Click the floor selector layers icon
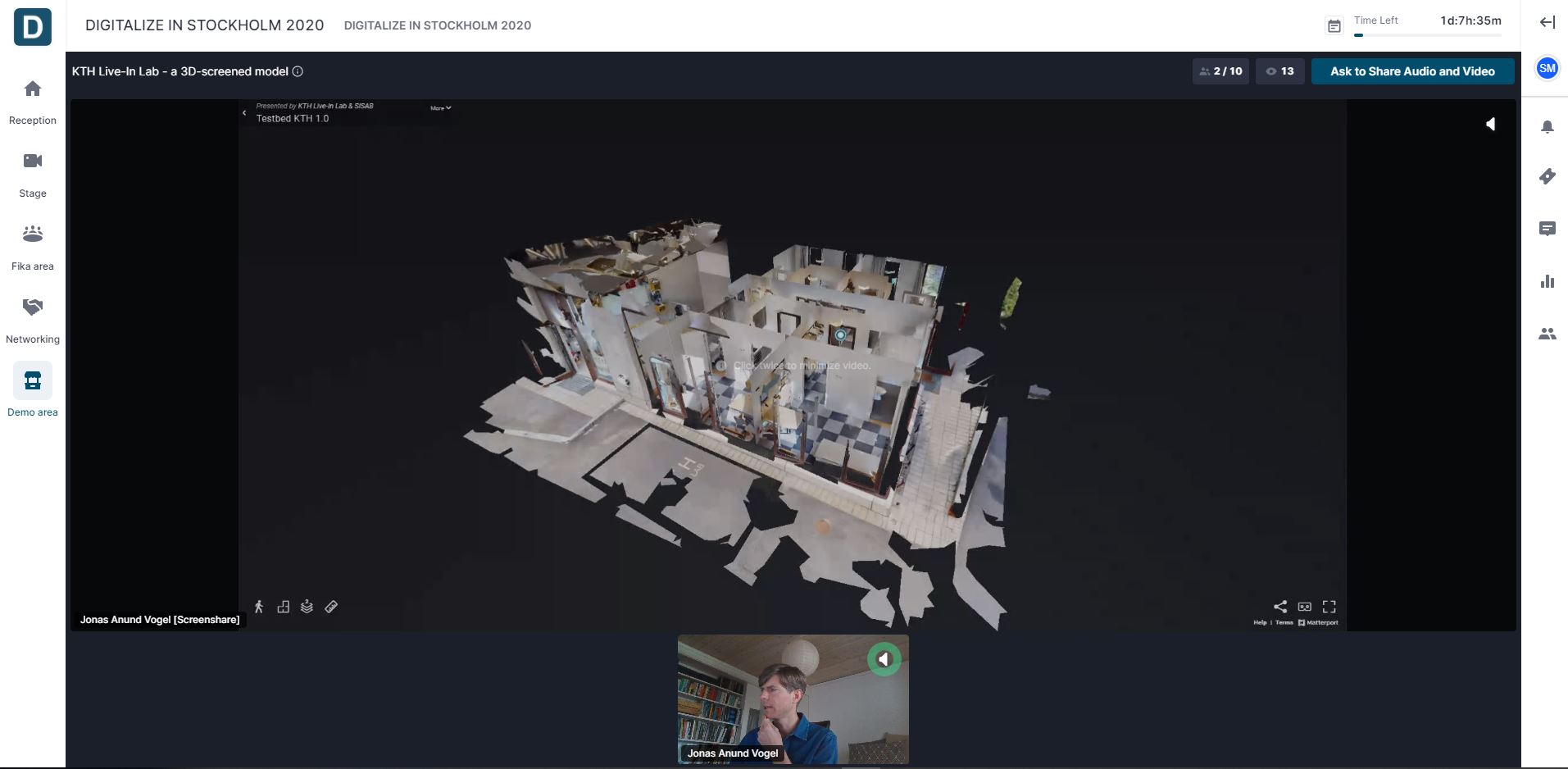Screen dimensions: 1568x769 [307, 607]
